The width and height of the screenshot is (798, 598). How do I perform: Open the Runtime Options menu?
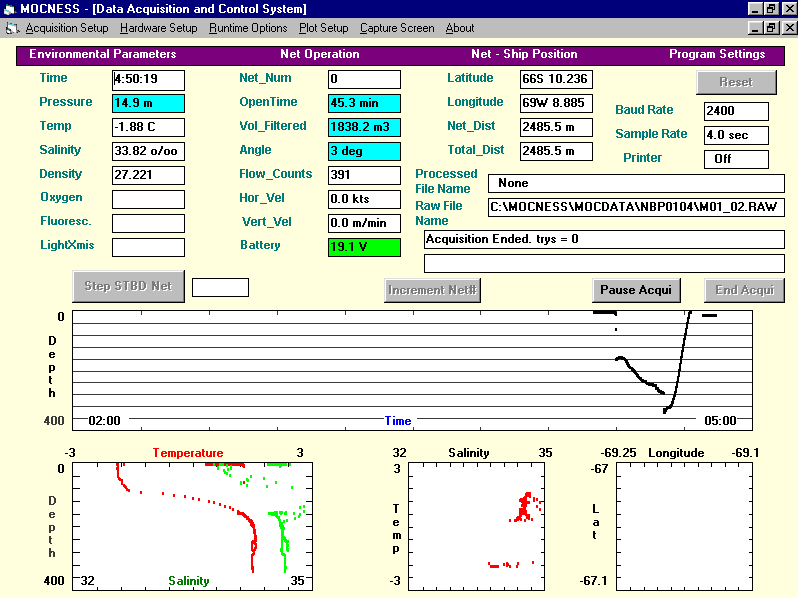(248, 28)
